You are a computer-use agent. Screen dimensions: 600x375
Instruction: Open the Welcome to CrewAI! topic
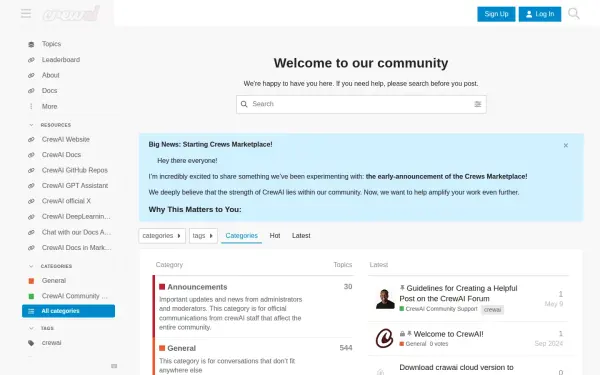(x=448, y=334)
